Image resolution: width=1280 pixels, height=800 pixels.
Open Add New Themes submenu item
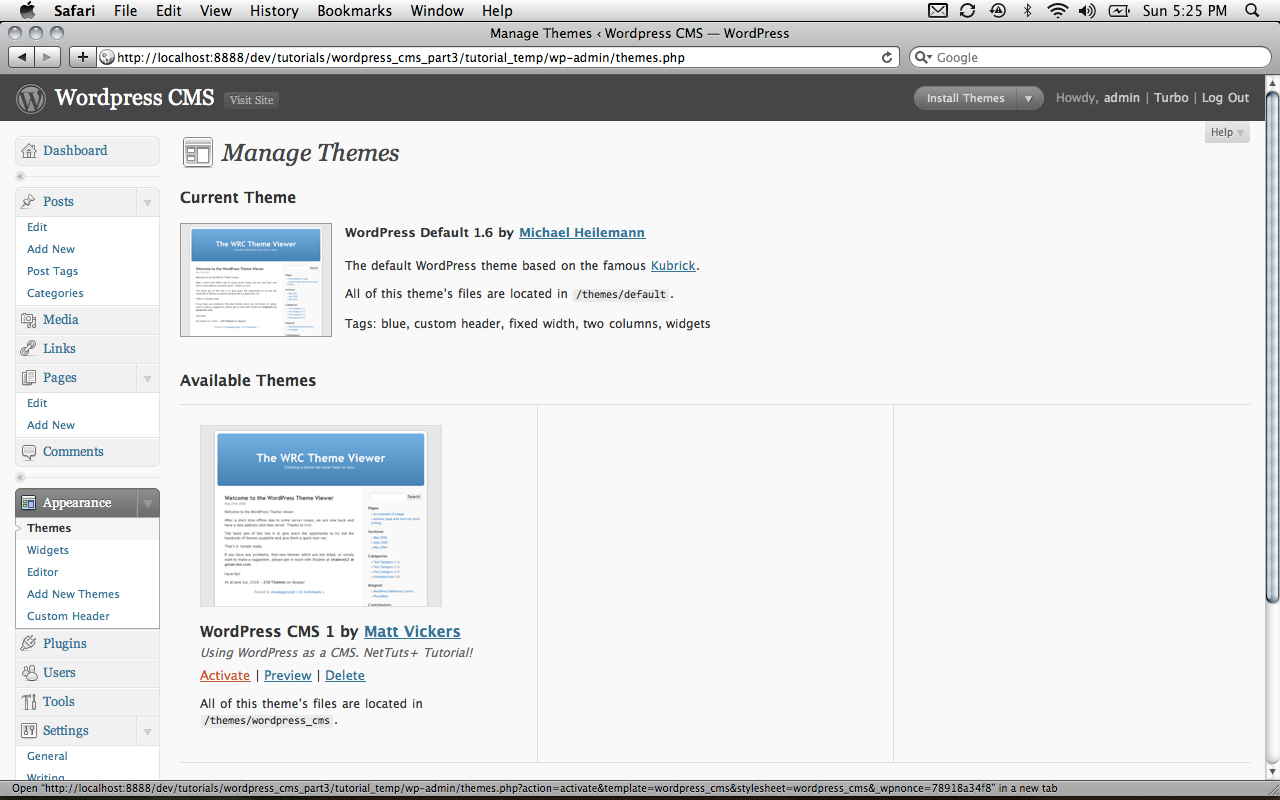pyautogui.click(x=73, y=594)
